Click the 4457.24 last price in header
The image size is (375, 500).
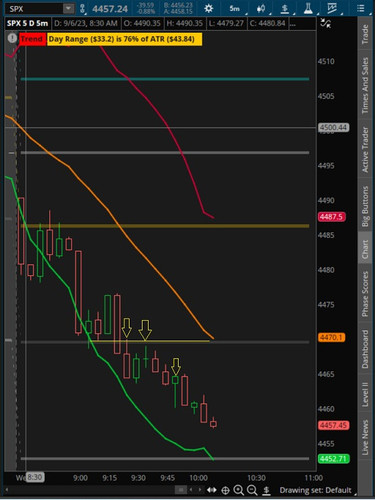coord(110,9)
